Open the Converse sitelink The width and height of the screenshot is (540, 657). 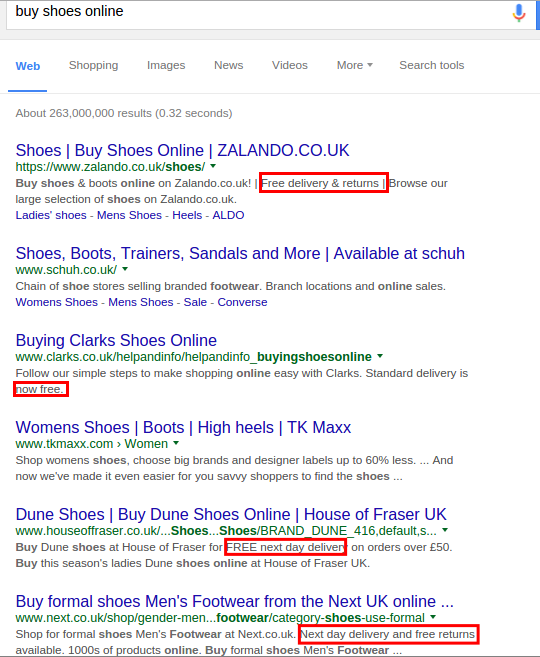[x=242, y=302]
